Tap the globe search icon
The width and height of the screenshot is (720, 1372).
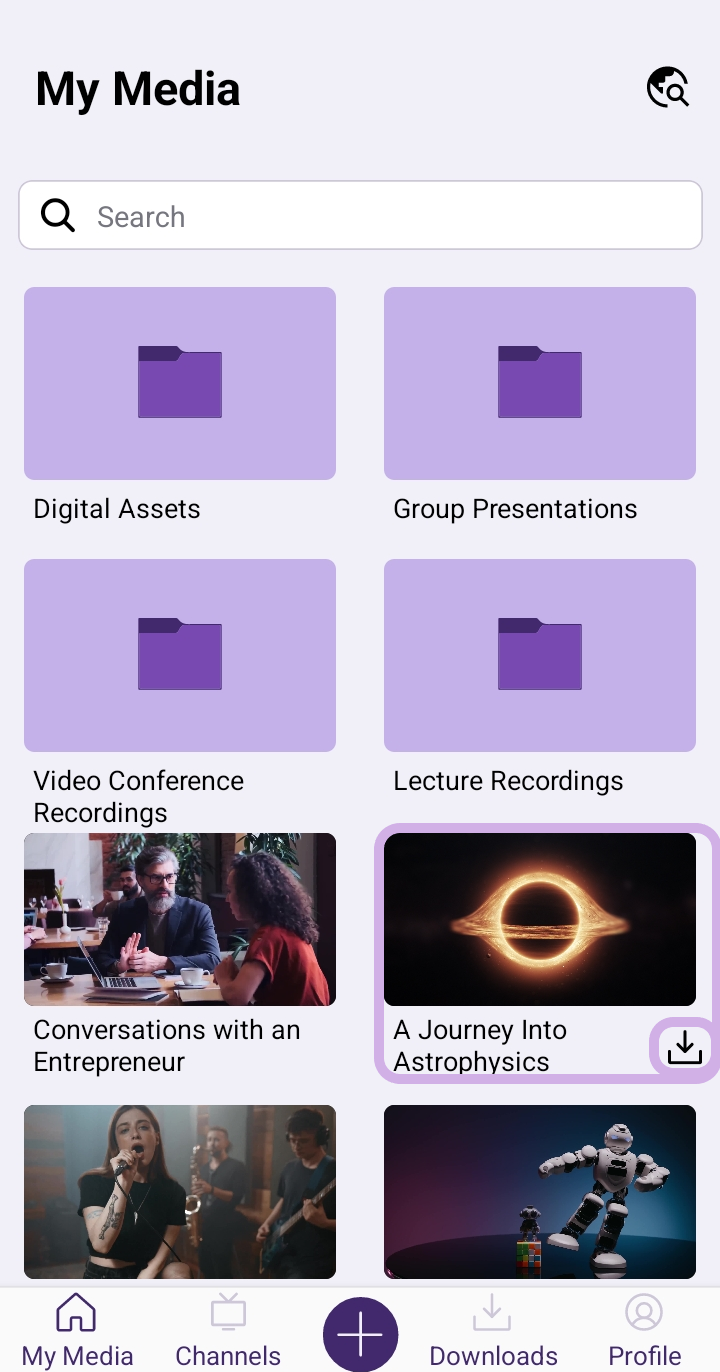pyautogui.click(x=668, y=88)
